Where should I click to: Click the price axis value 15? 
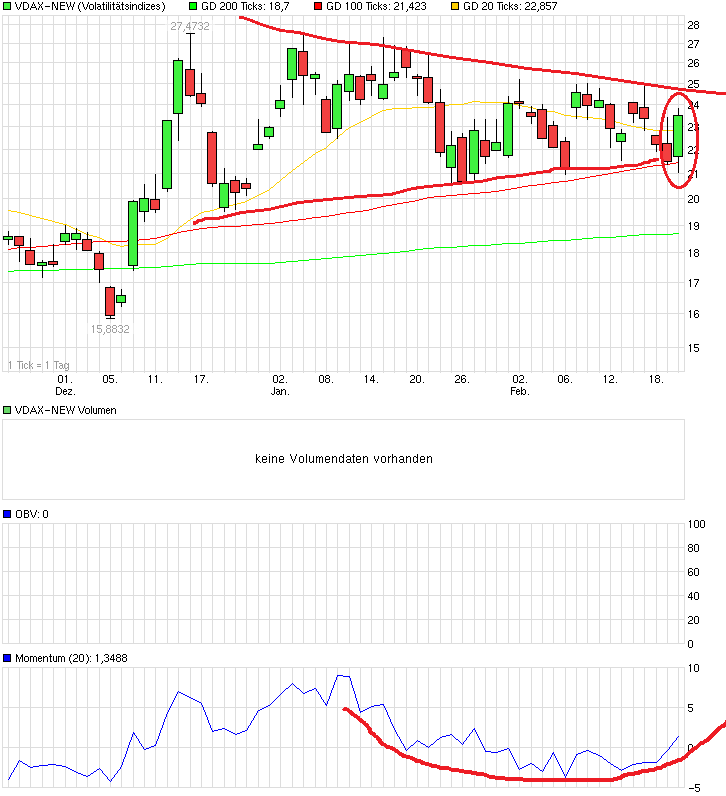(x=693, y=348)
